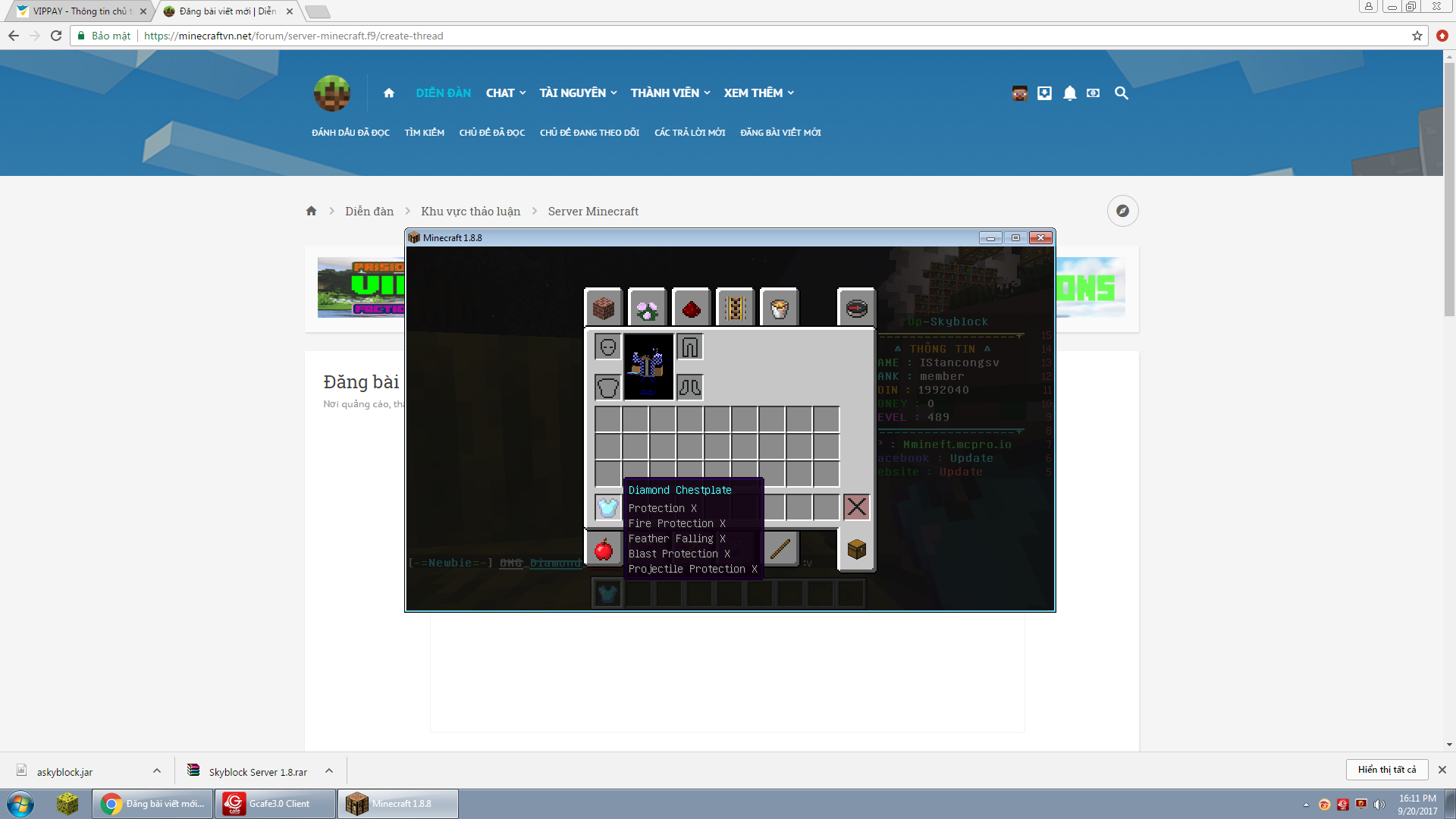The image size is (1456, 819).
Task: Bookmark page with star icon
Action: [1417, 36]
